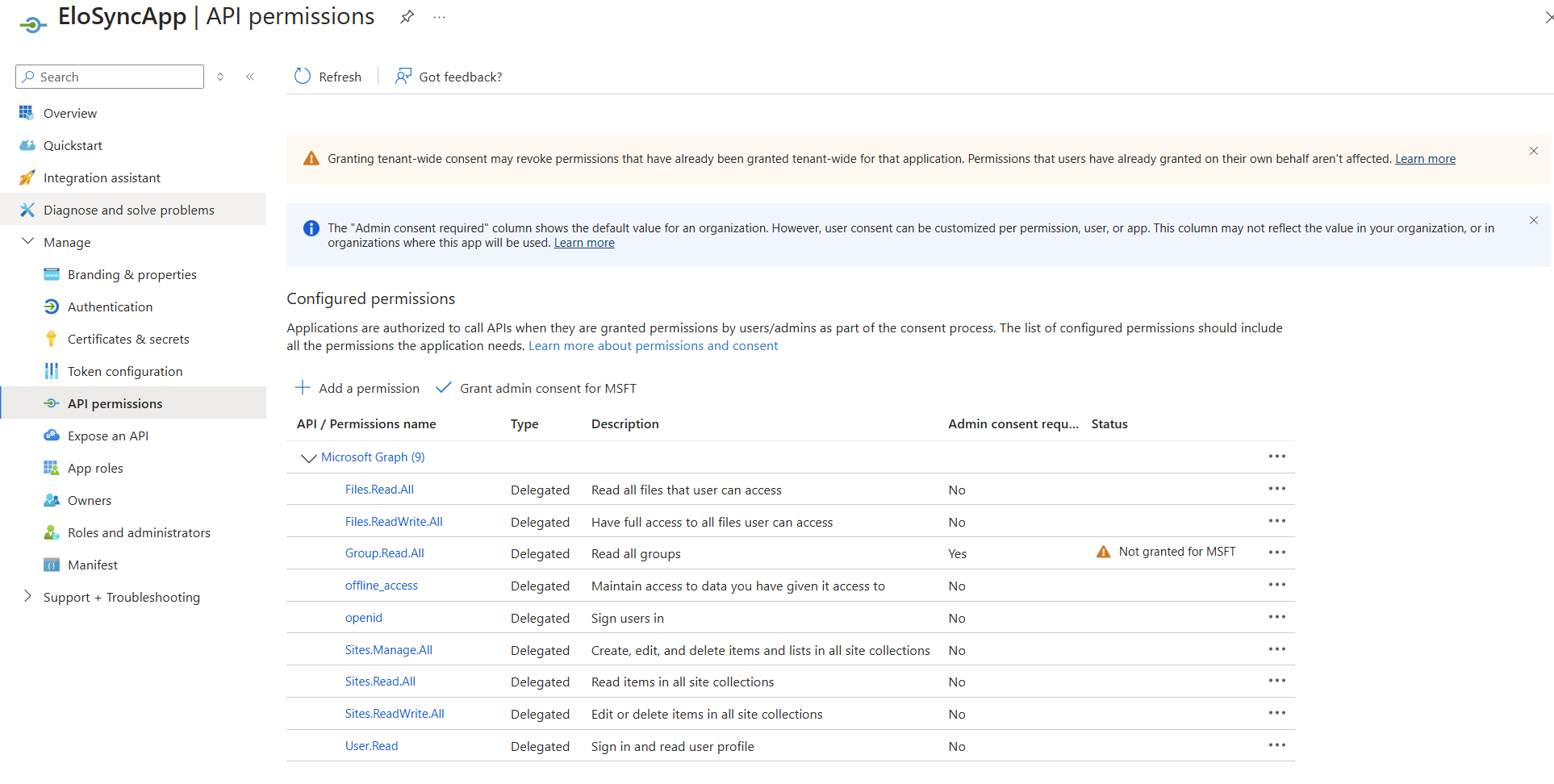Open ellipsis menu for offline_access row
1554x784 pixels.
(1276, 585)
